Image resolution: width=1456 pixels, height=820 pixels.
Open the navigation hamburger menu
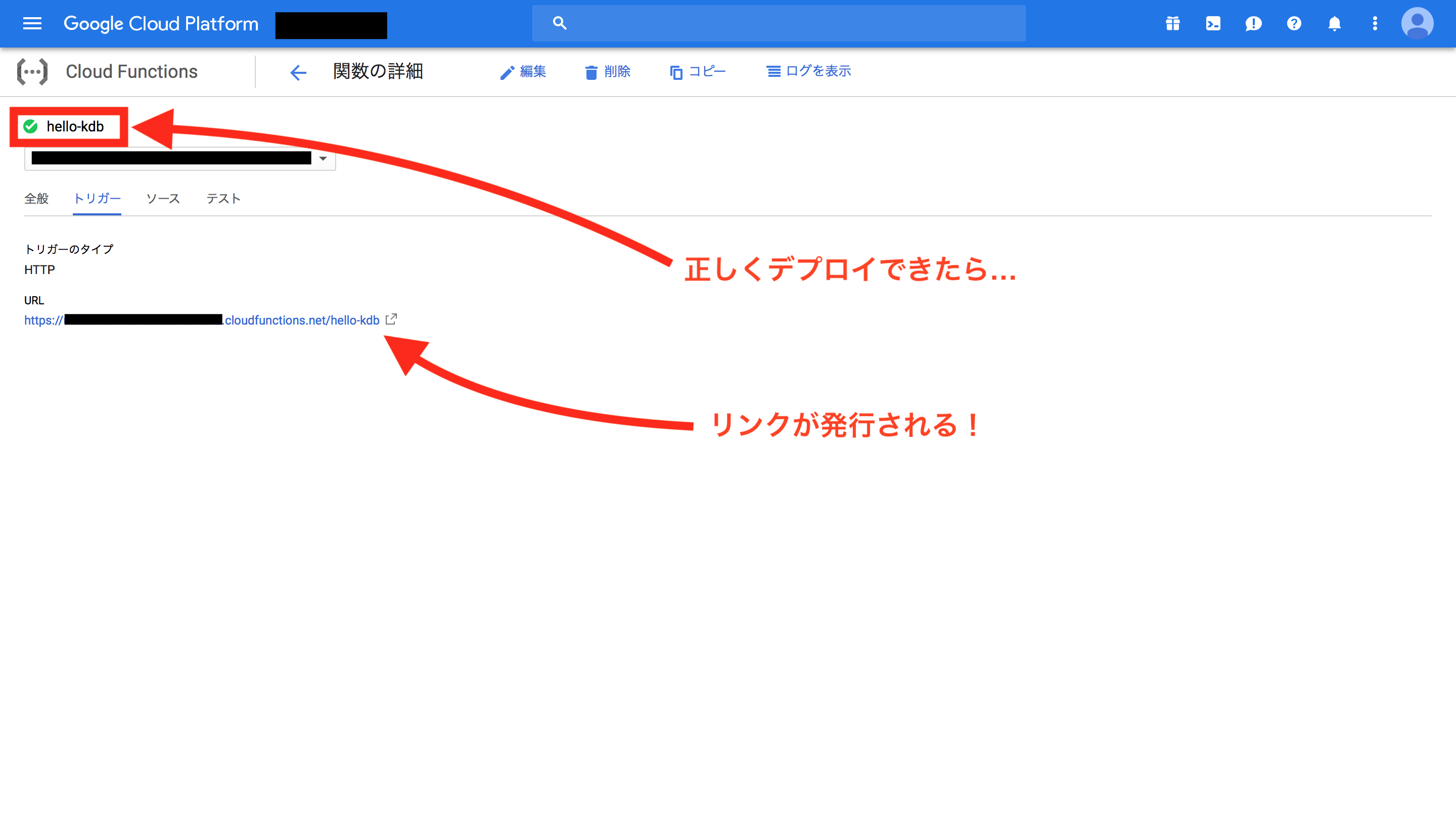[x=32, y=23]
